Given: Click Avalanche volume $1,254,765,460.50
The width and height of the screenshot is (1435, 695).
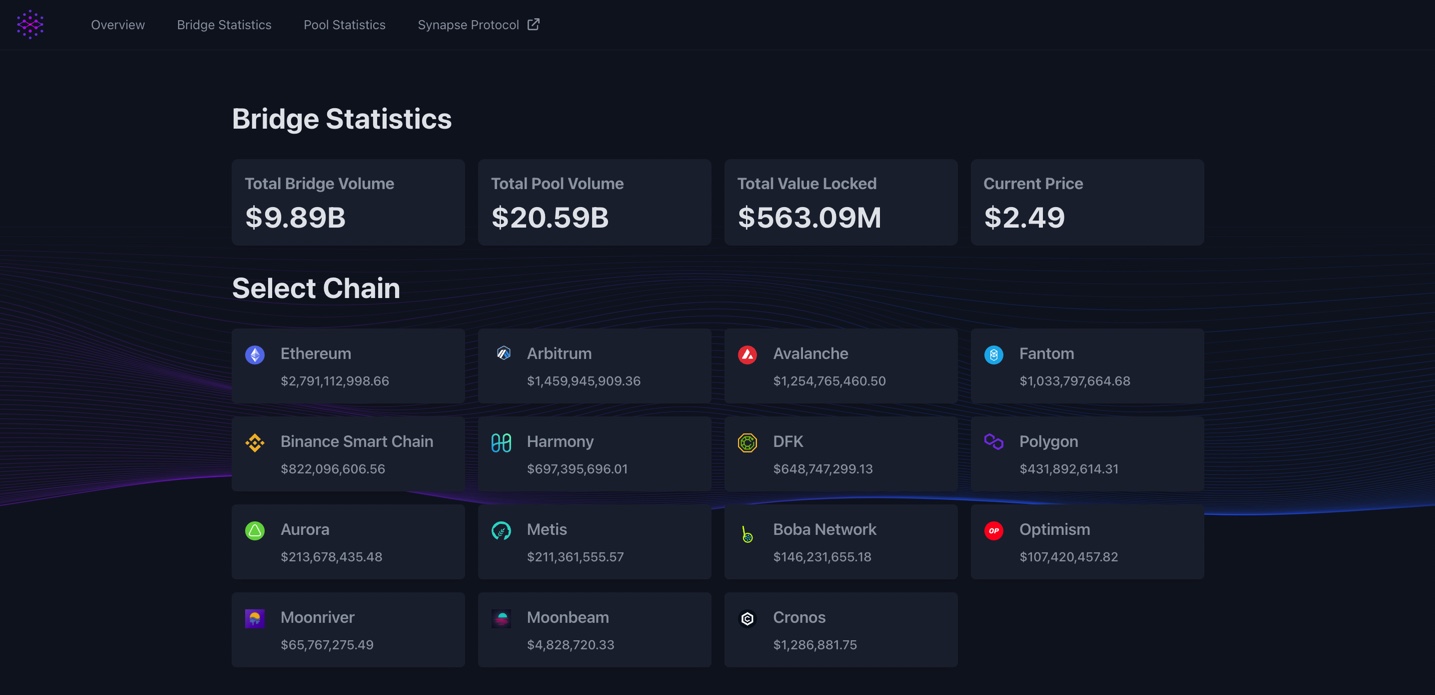Looking at the screenshot, I should [829, 381].
